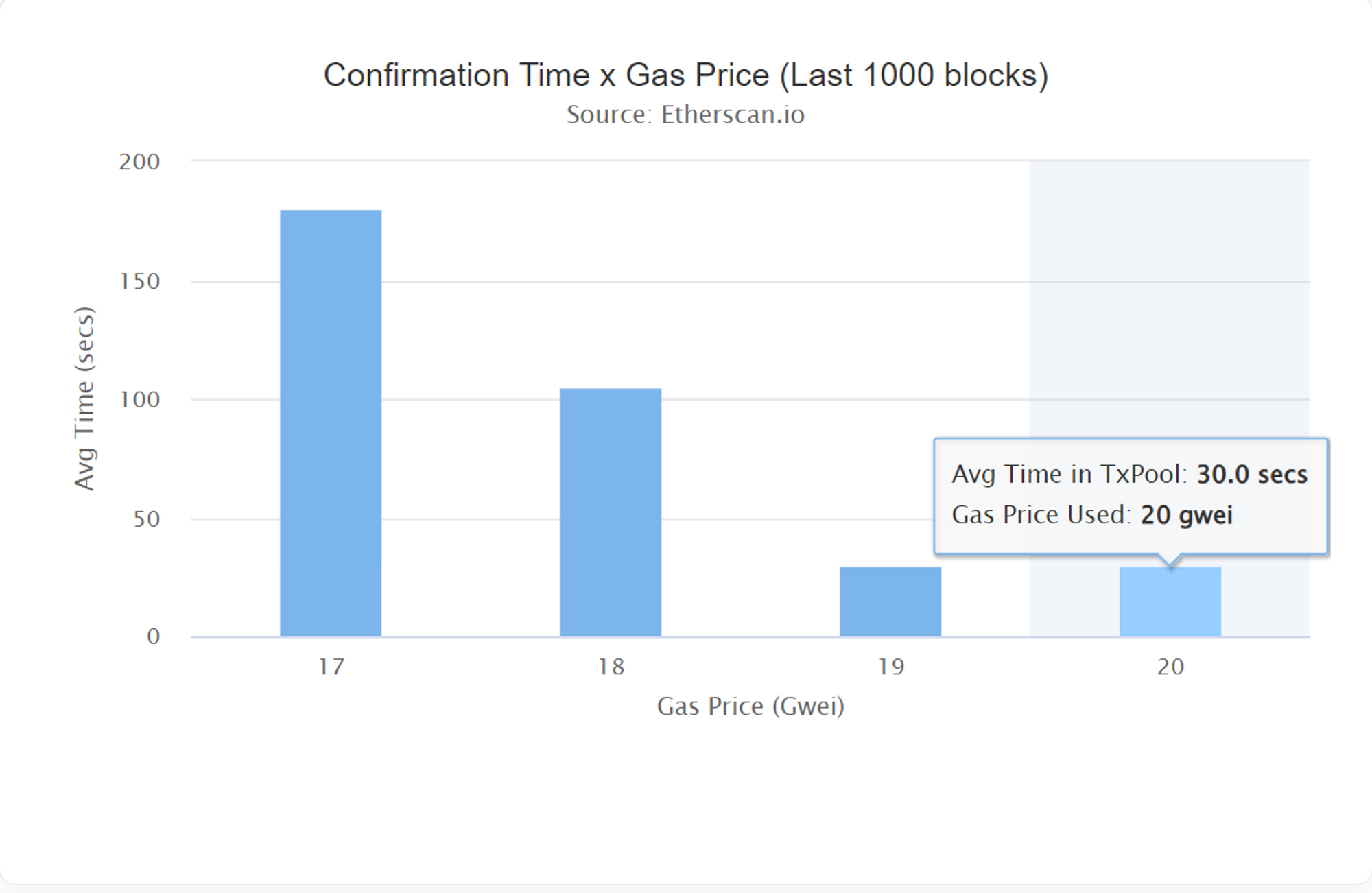Click the chart title text
1372x893 pixels.
(686, 75)
